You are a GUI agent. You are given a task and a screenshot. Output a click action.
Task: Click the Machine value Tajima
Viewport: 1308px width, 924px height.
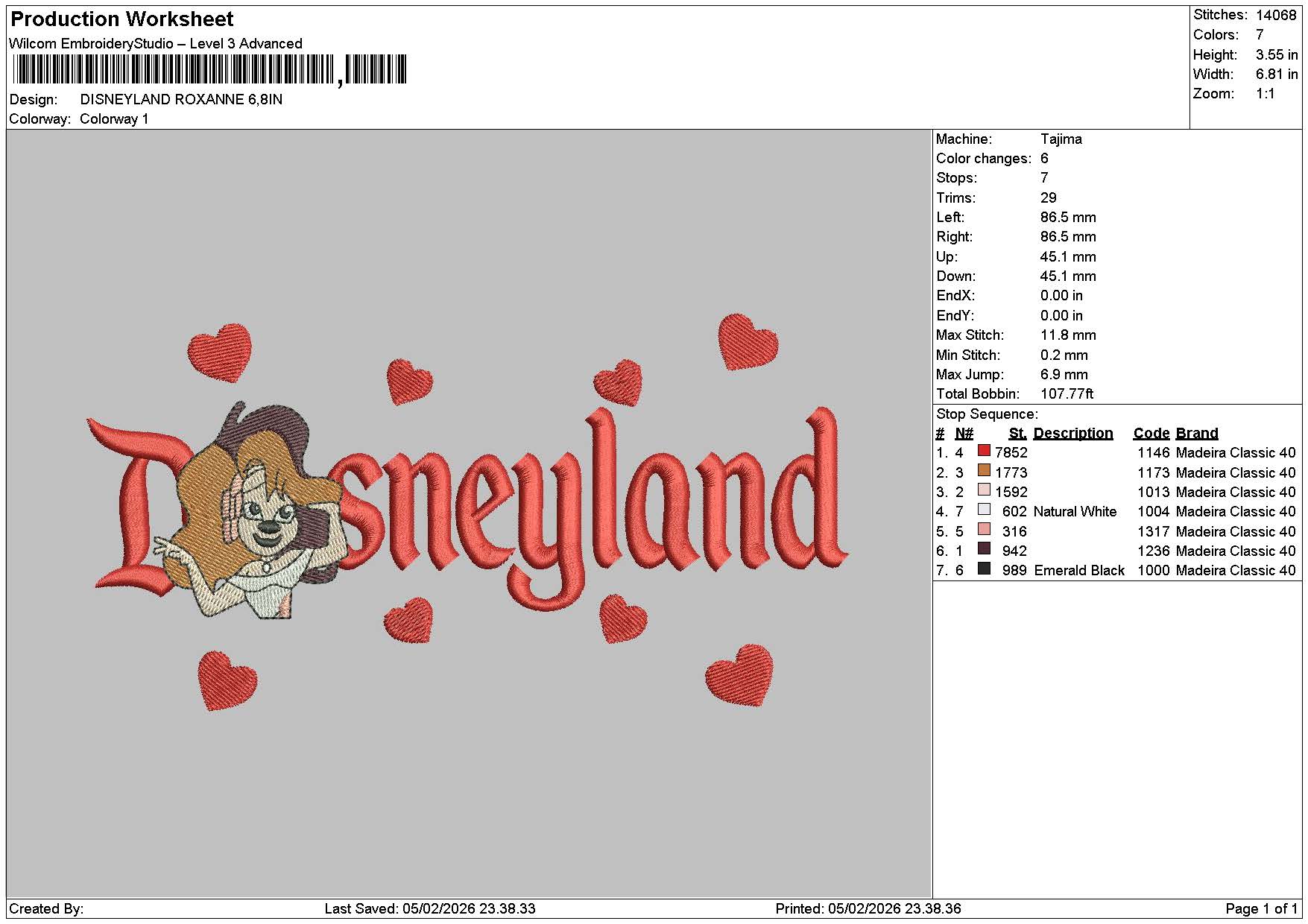(1061, 139)
